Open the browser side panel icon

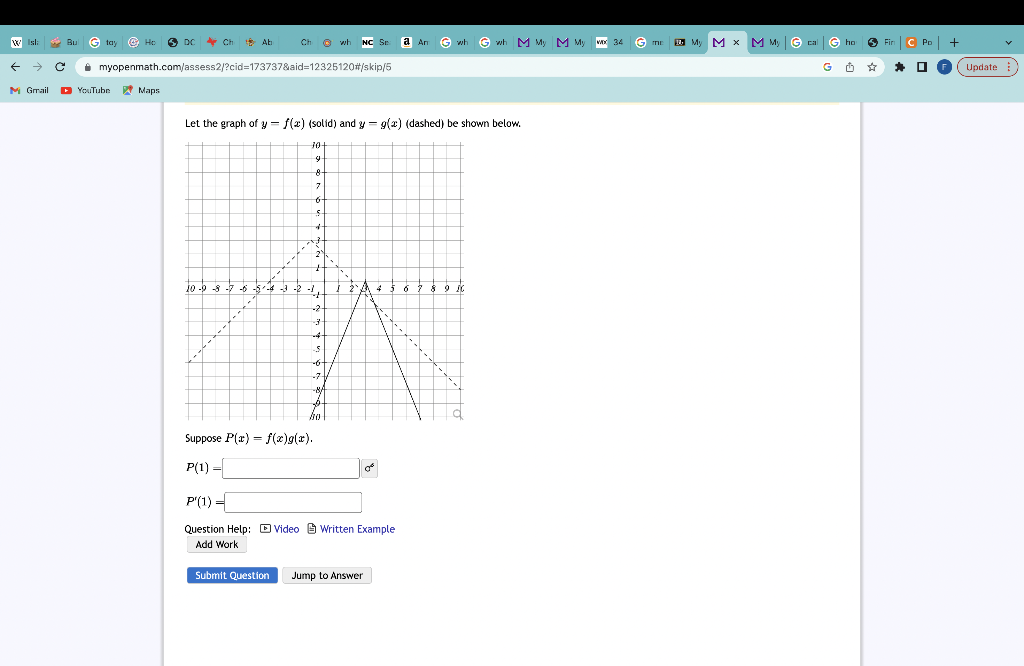point(921,67)
